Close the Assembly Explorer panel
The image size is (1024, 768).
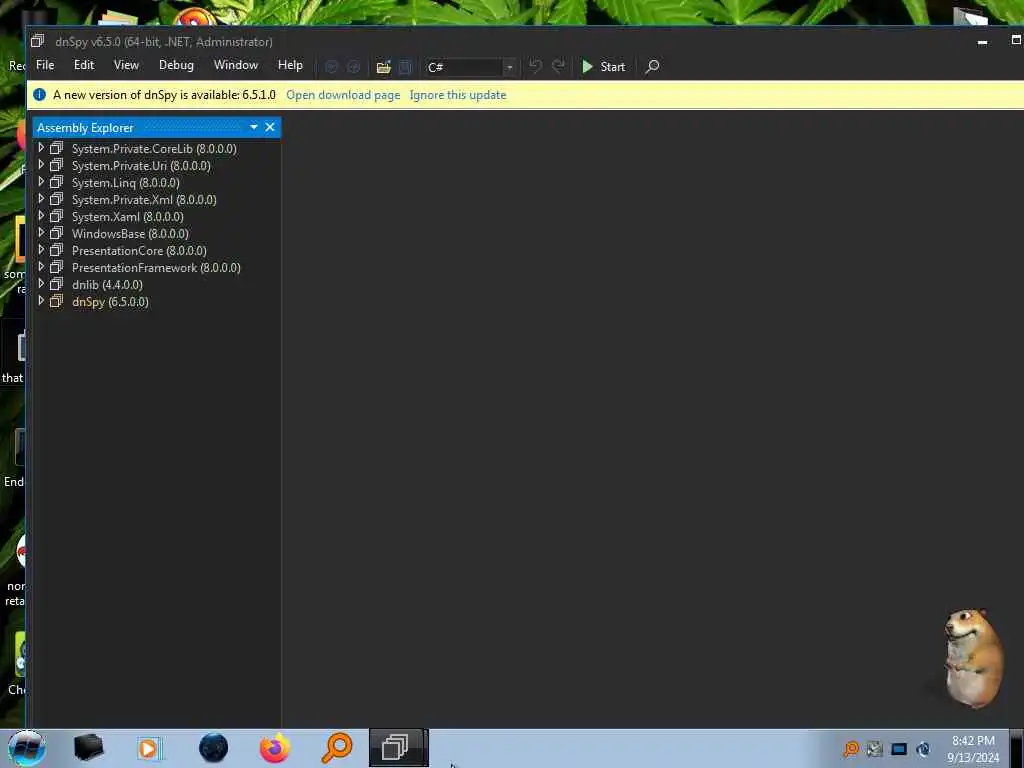pos(270,127)
